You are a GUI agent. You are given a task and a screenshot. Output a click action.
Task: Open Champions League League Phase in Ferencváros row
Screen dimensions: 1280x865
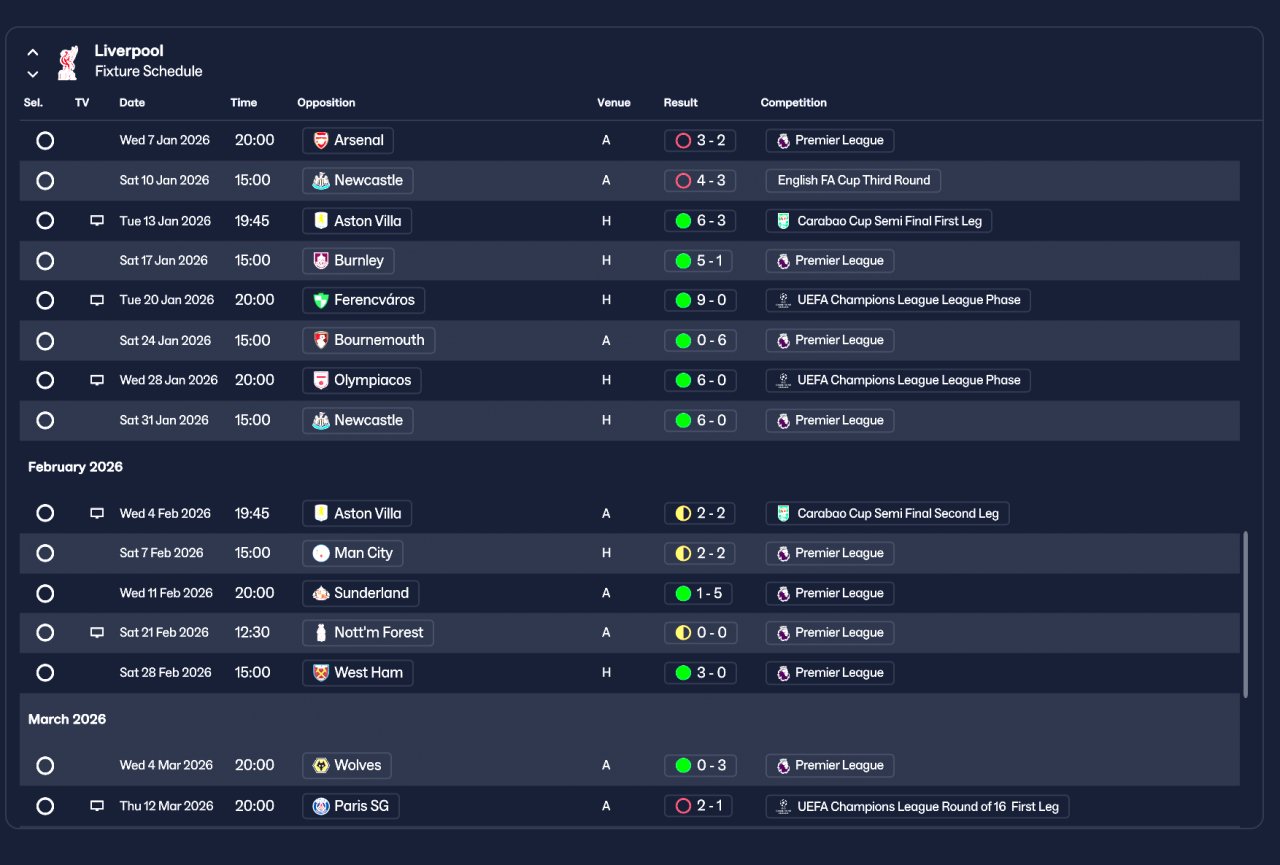pos(898,300)
